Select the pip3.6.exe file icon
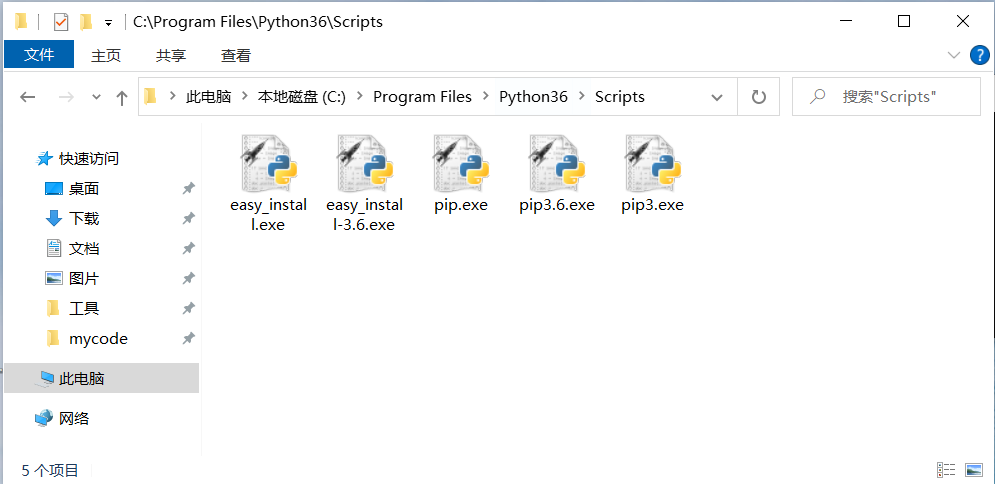Viewport: 995px width, 484px height. click(556, 164)
